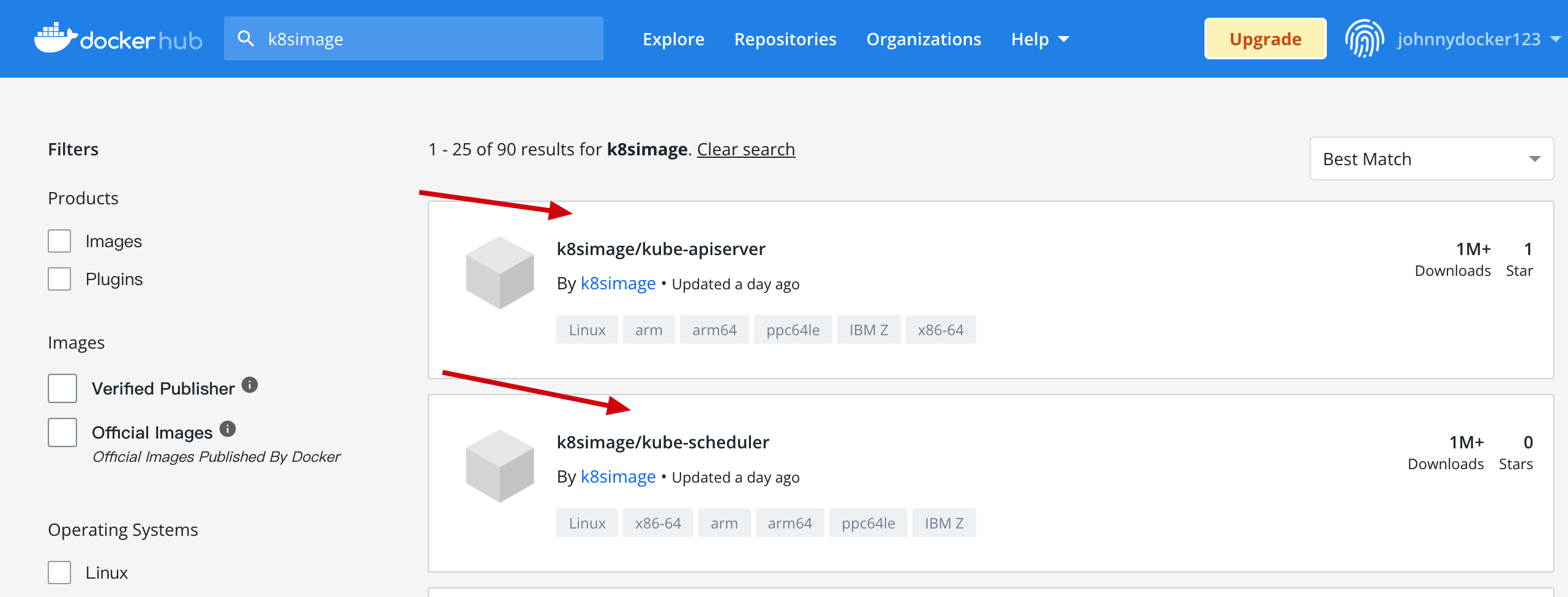
Task: Click the arm64 tag on kube-scheduler
Action: click(x=790, y=523)
